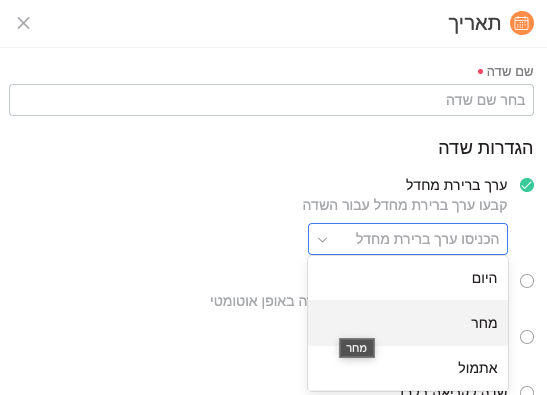Click the הגדרות שדה section heading

[486, 148]
